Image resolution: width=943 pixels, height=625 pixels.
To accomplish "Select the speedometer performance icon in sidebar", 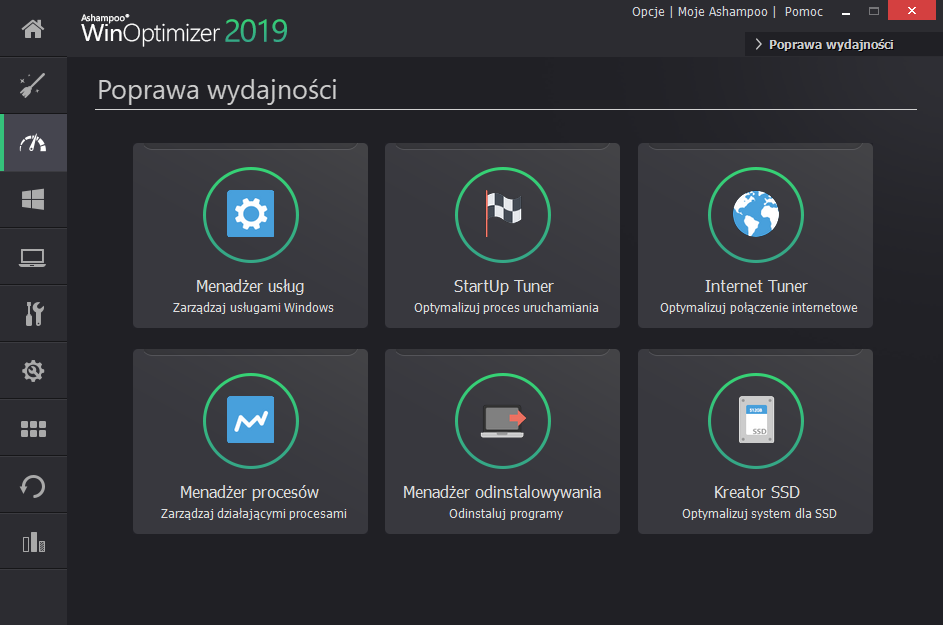I will click(x=33, y=142).
